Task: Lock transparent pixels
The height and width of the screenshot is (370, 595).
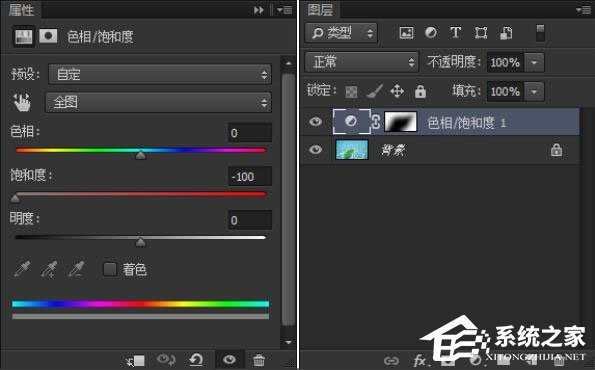Action: click(x=351, y=91)
